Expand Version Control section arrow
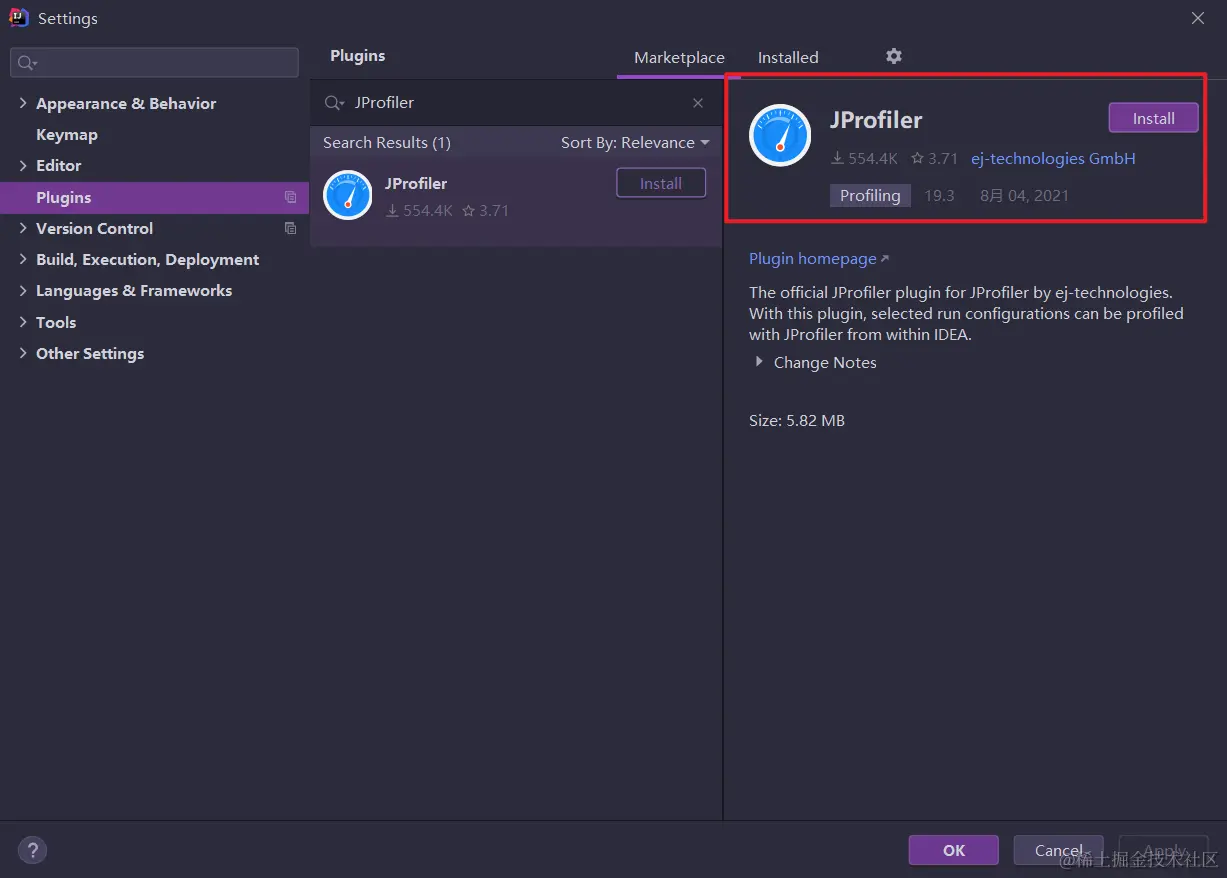This screenshot has width=1227, height=878. (23, 228)
